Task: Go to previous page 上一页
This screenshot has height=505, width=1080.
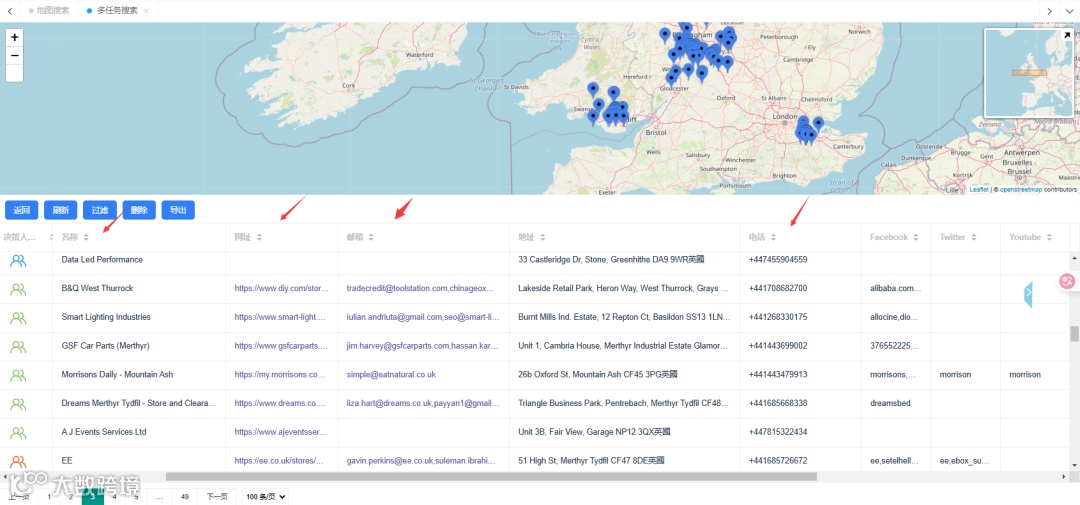Action: [x=19, y=497]
